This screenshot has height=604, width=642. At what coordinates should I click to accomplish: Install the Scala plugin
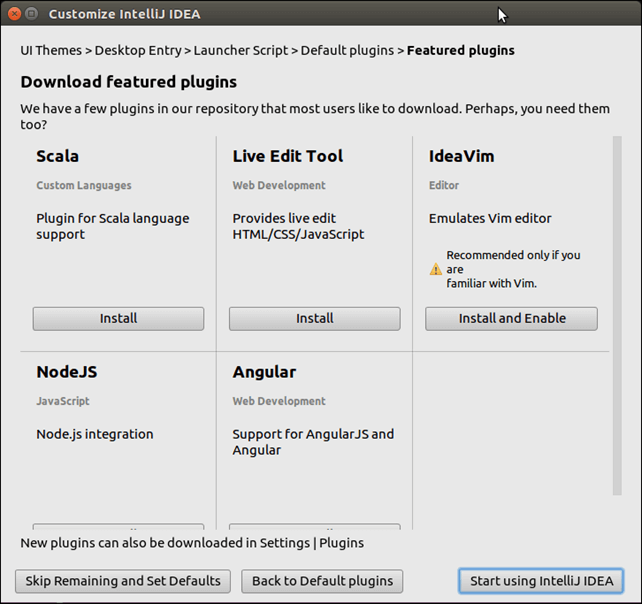[118, 319]
